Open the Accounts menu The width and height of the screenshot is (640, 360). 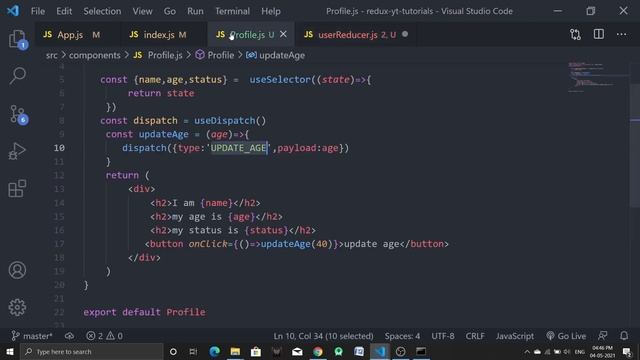(x=17, y=270)
